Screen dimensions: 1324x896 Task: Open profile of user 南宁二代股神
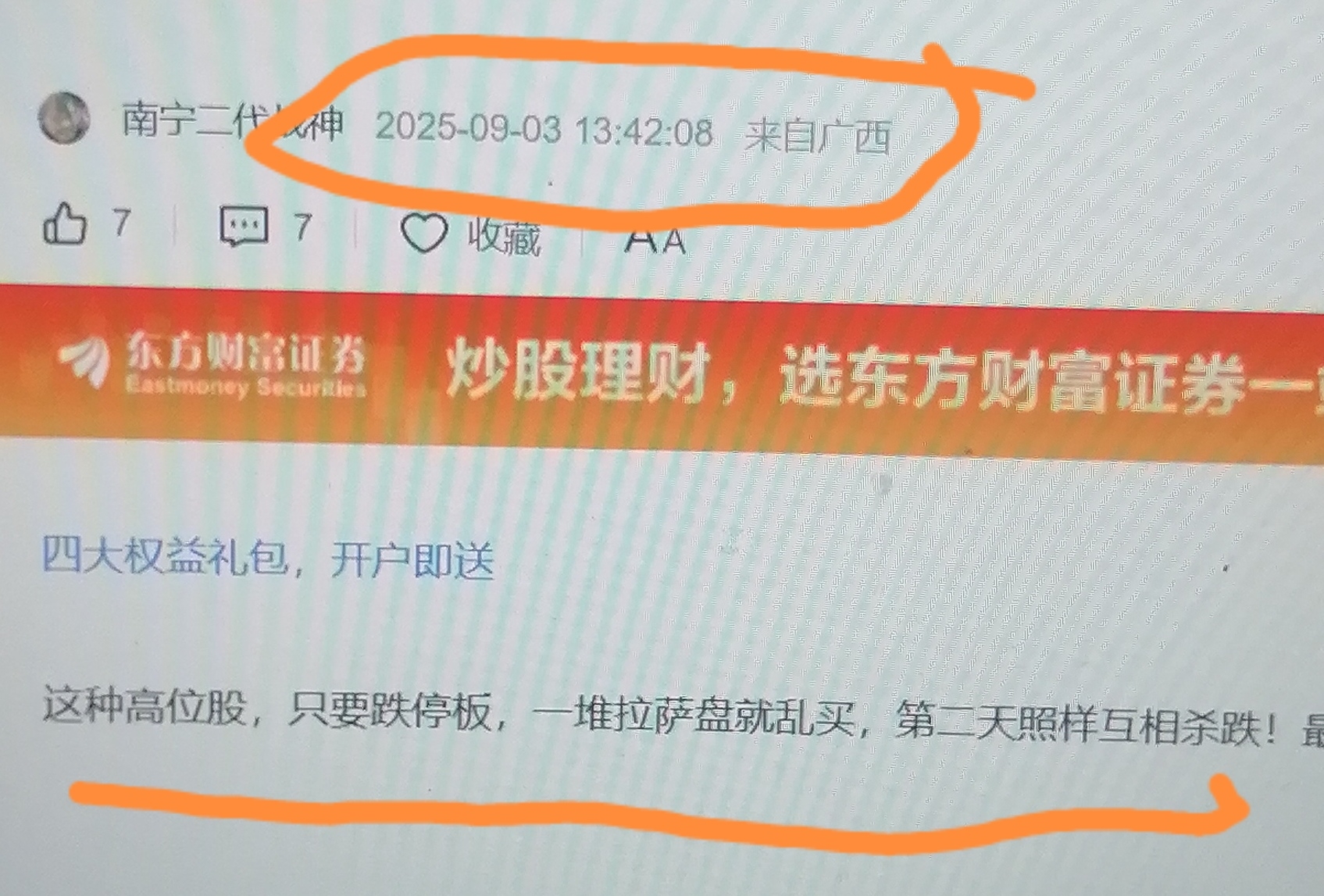pos(233,122)
